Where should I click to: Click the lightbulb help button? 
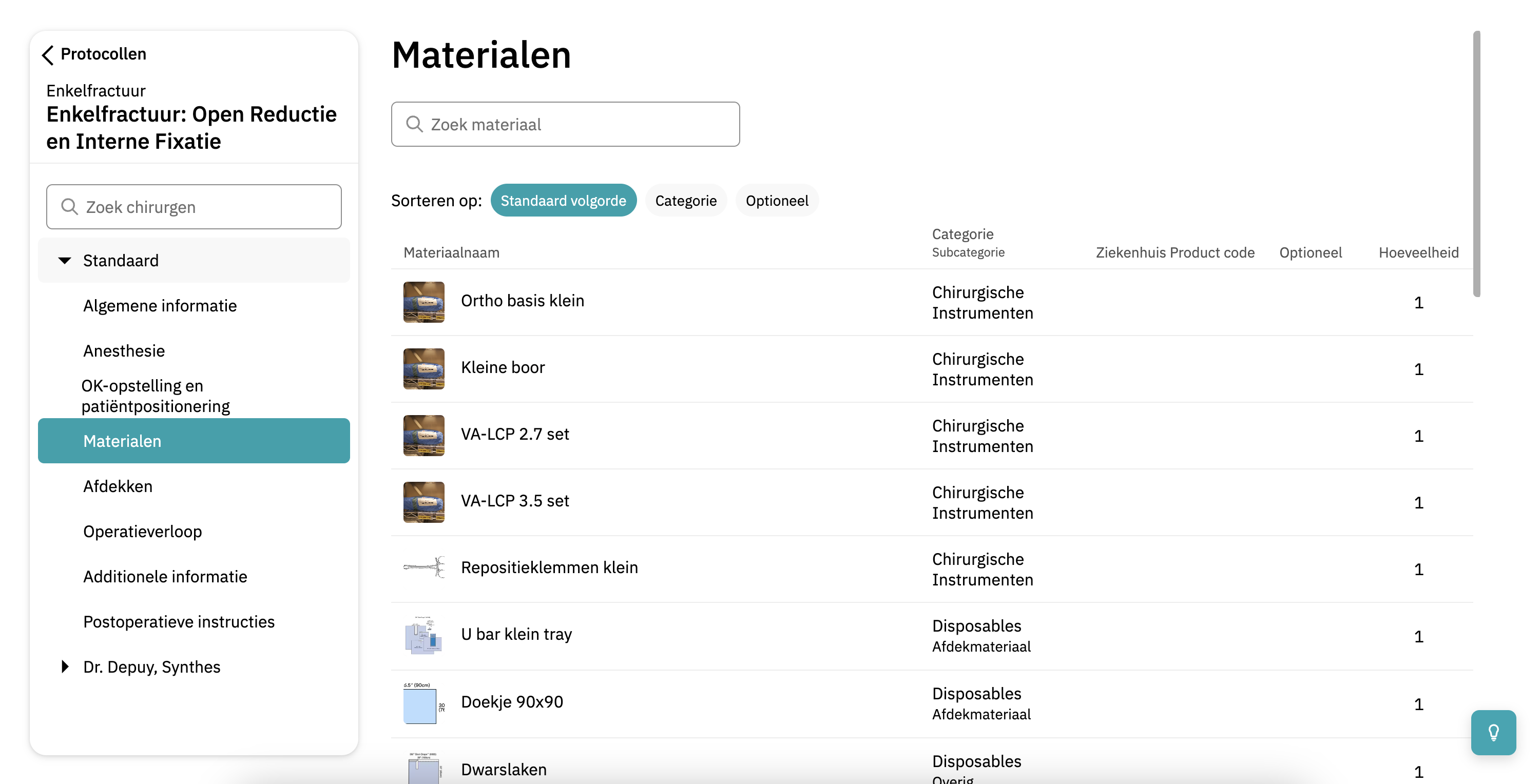pyautogui.click(x=1493, y=732)
